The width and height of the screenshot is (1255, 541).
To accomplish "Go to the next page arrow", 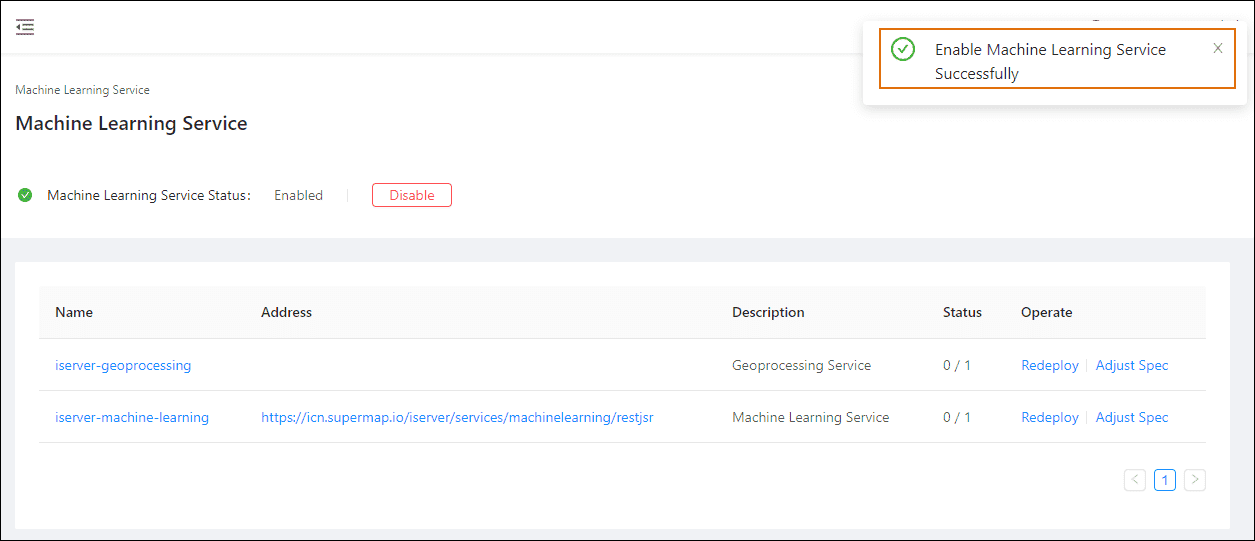I will (1194, 480).
